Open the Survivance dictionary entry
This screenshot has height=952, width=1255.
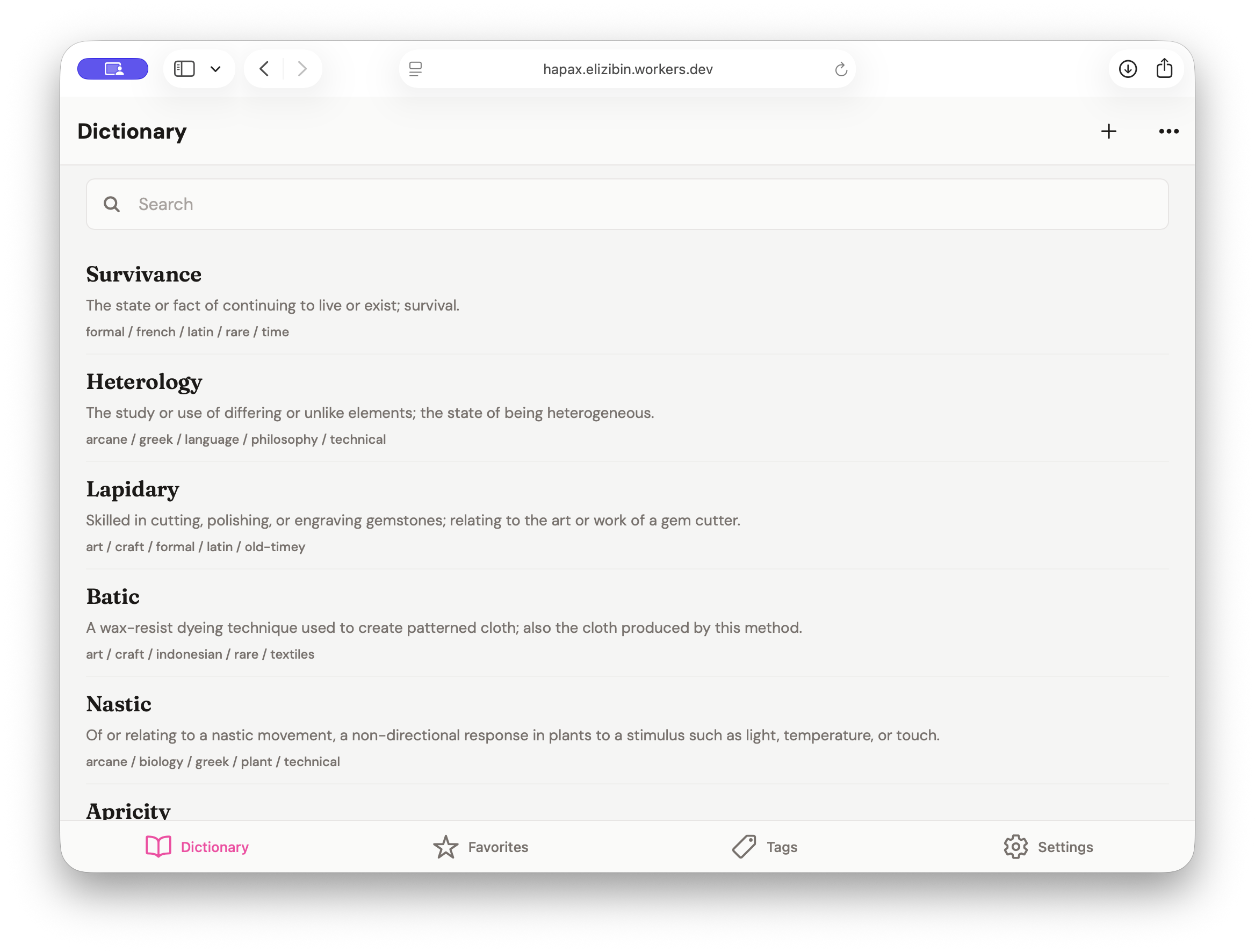point(143,274)
